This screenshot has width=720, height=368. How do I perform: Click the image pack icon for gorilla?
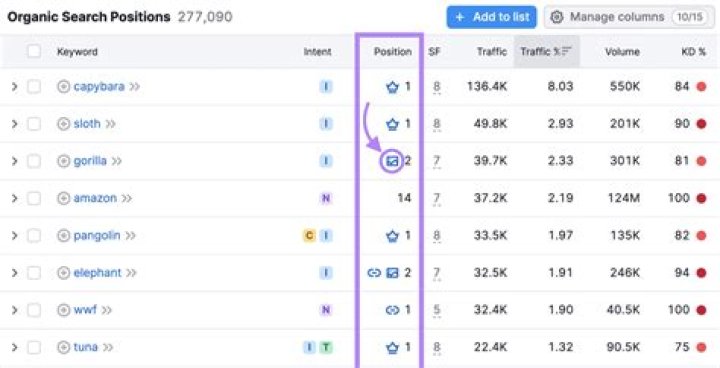tap(392, 161)
